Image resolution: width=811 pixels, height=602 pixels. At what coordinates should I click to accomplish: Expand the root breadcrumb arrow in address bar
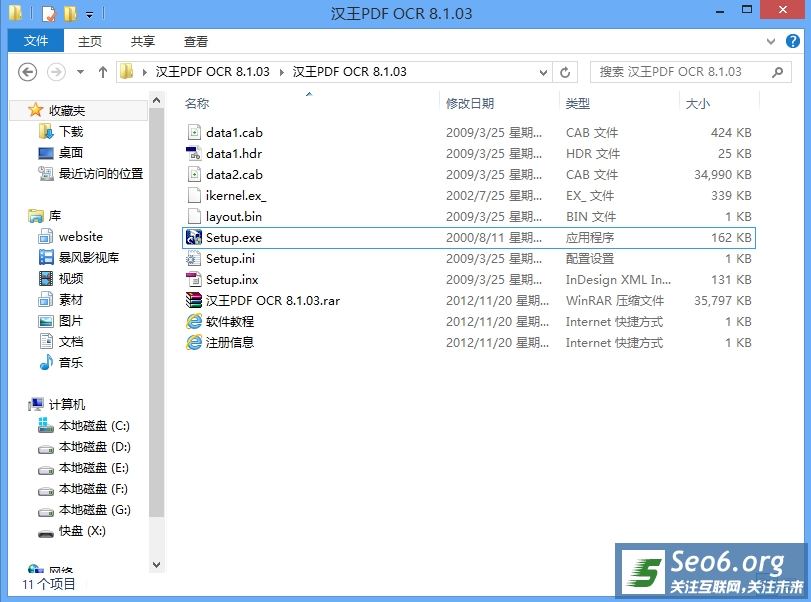pyautogui.click(x=145, y=72)
